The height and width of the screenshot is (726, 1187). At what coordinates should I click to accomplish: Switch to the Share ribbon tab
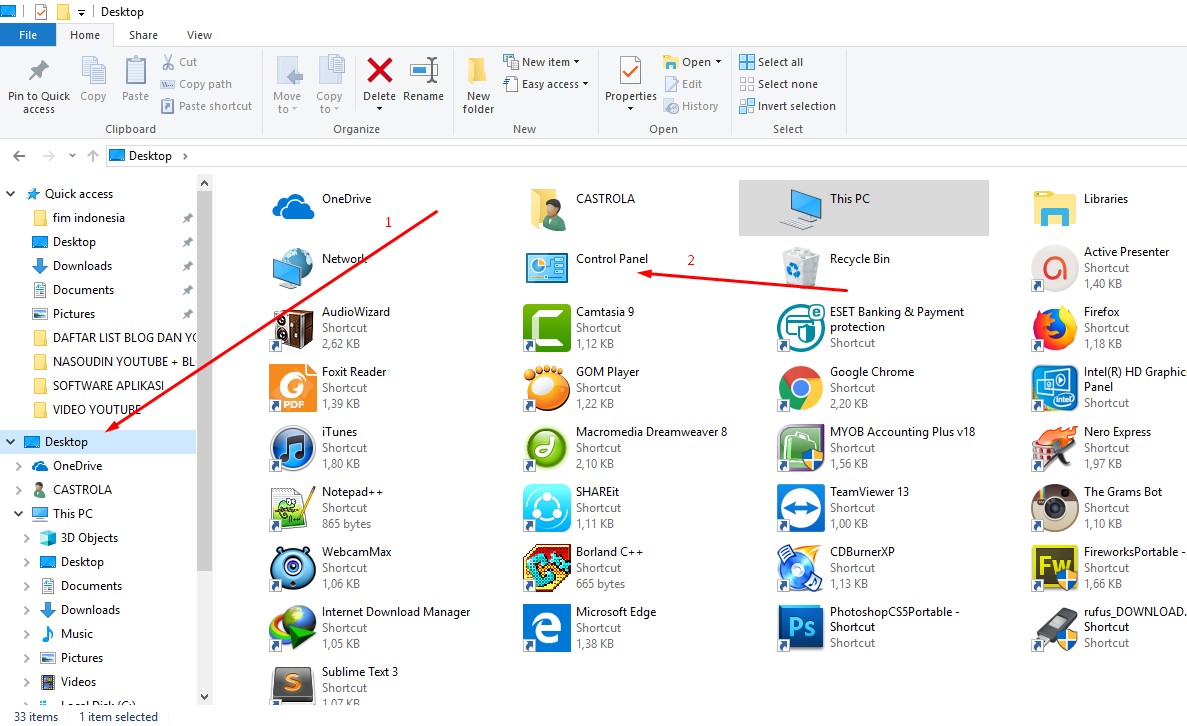tap(143, 35)
